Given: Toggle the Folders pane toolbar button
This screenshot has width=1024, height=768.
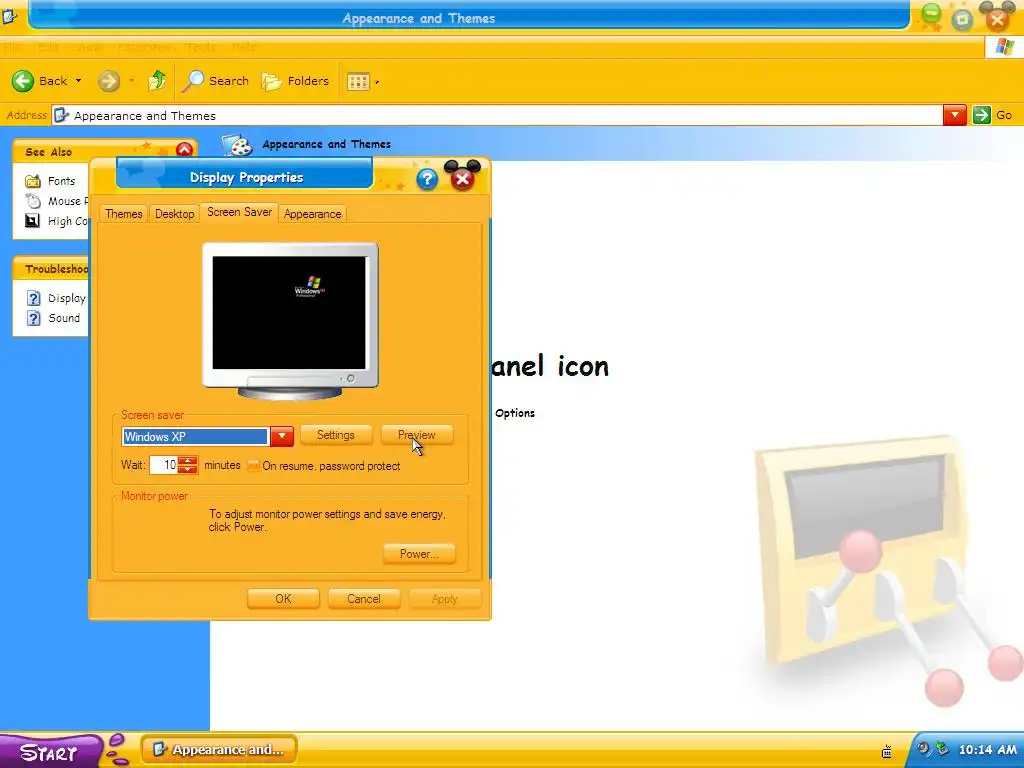Looking at the screenshot, I should click(295, 81).
